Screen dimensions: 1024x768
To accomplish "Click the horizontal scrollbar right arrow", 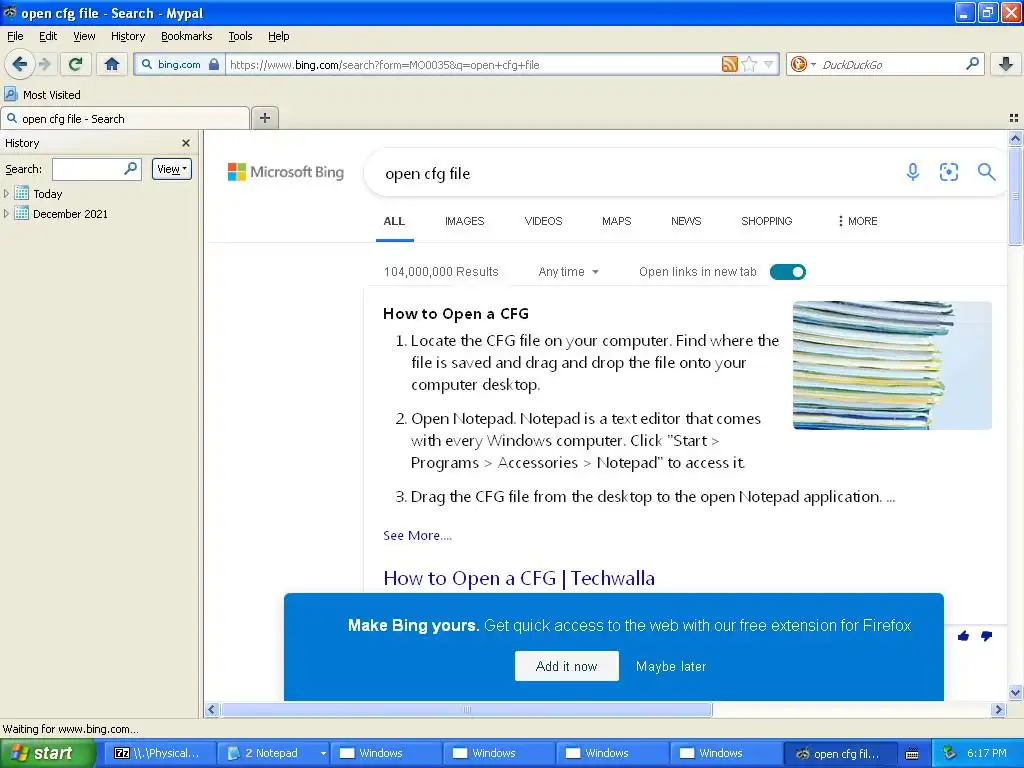I will (998, 709).
